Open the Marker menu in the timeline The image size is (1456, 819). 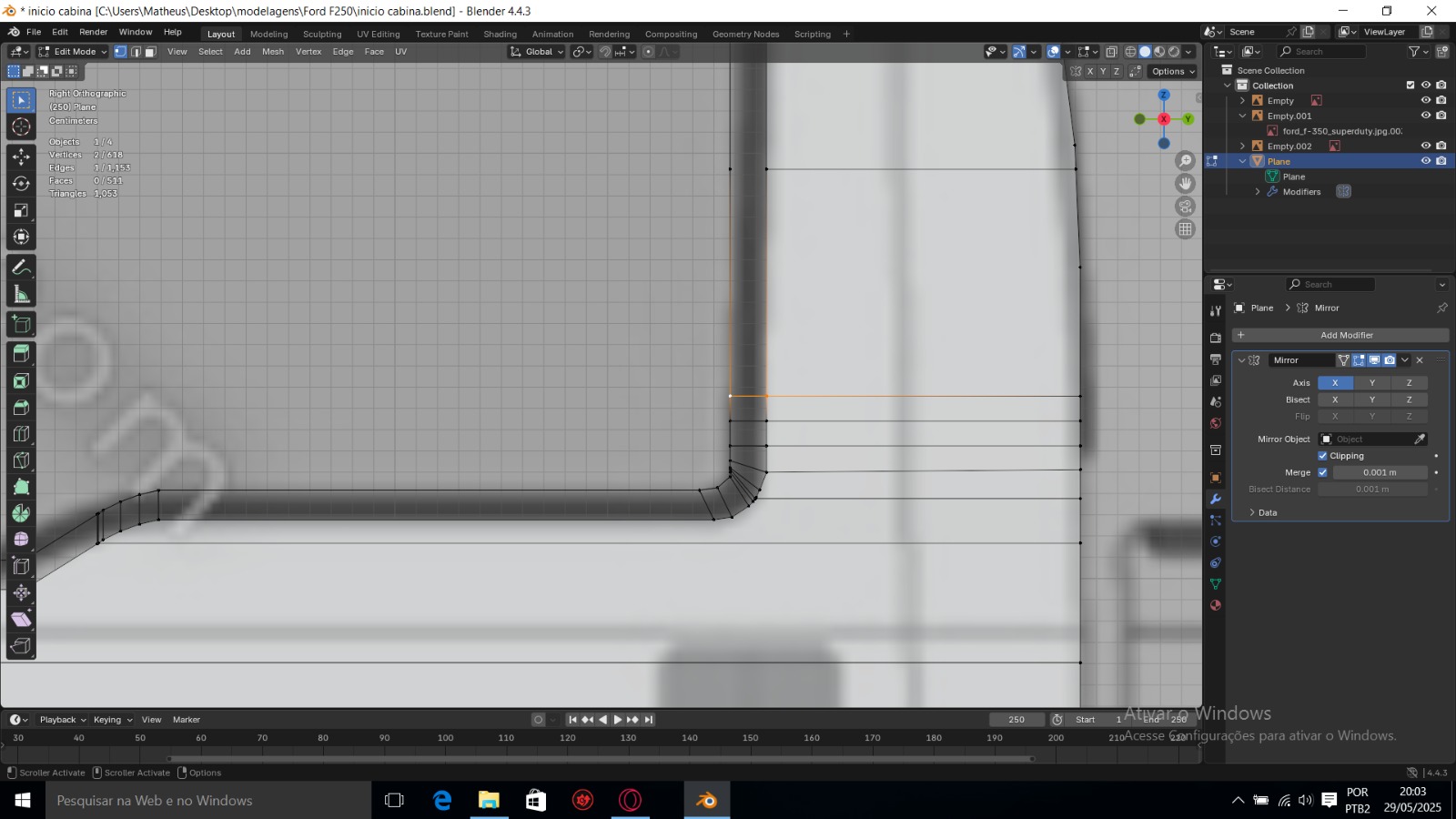click(187, 720)
